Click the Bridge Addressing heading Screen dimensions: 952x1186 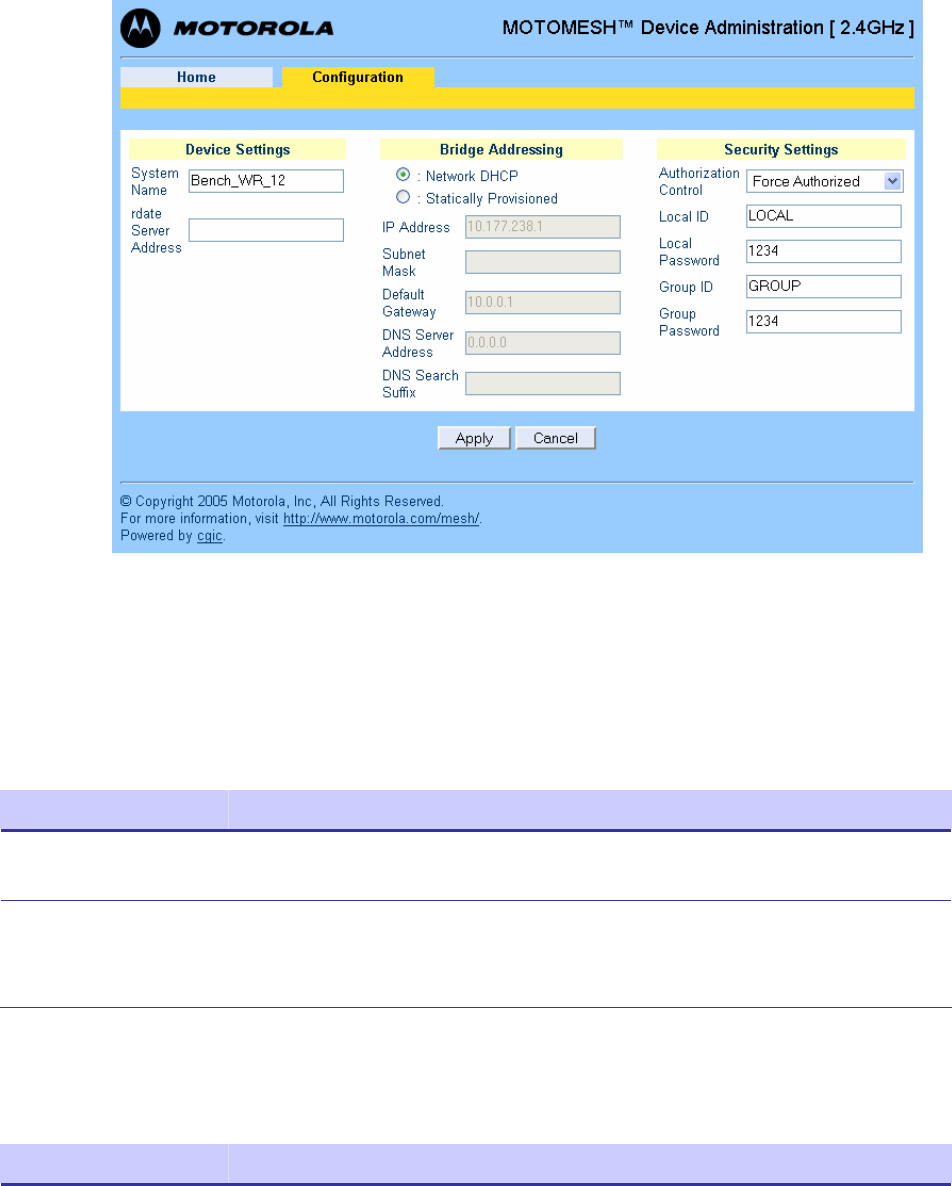pos(501,149)
